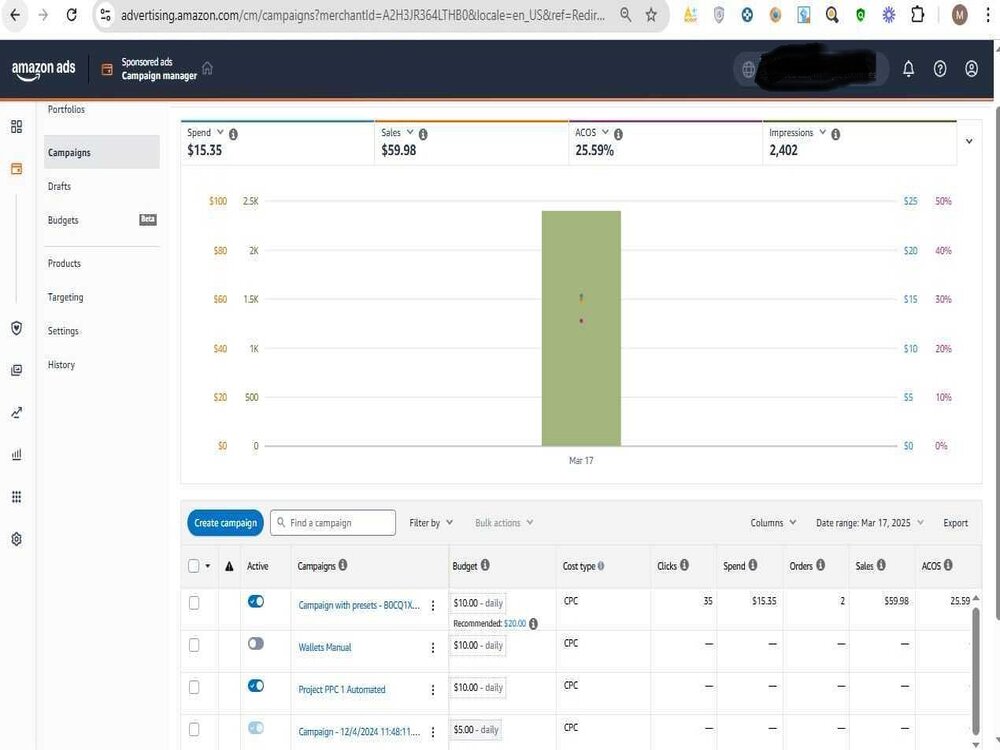Click the Create campaign button
The width and height of the screenshot is (1000, 750).
[x=225, y=522]
